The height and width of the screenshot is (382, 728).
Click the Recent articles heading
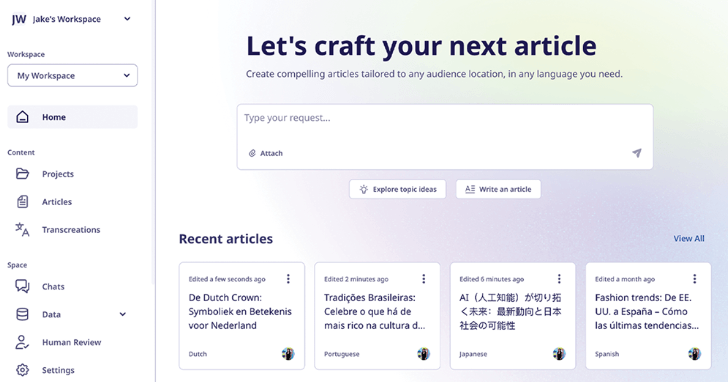click(226, 239)
